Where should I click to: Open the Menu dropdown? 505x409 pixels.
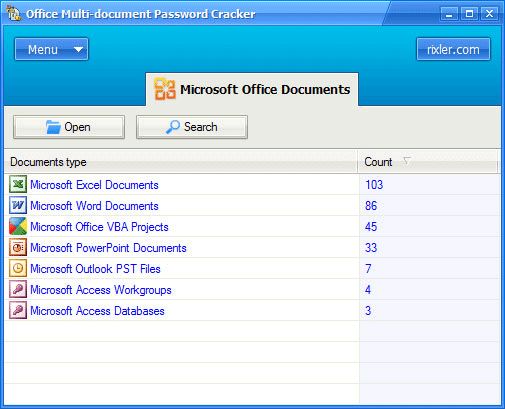[51, 49]
